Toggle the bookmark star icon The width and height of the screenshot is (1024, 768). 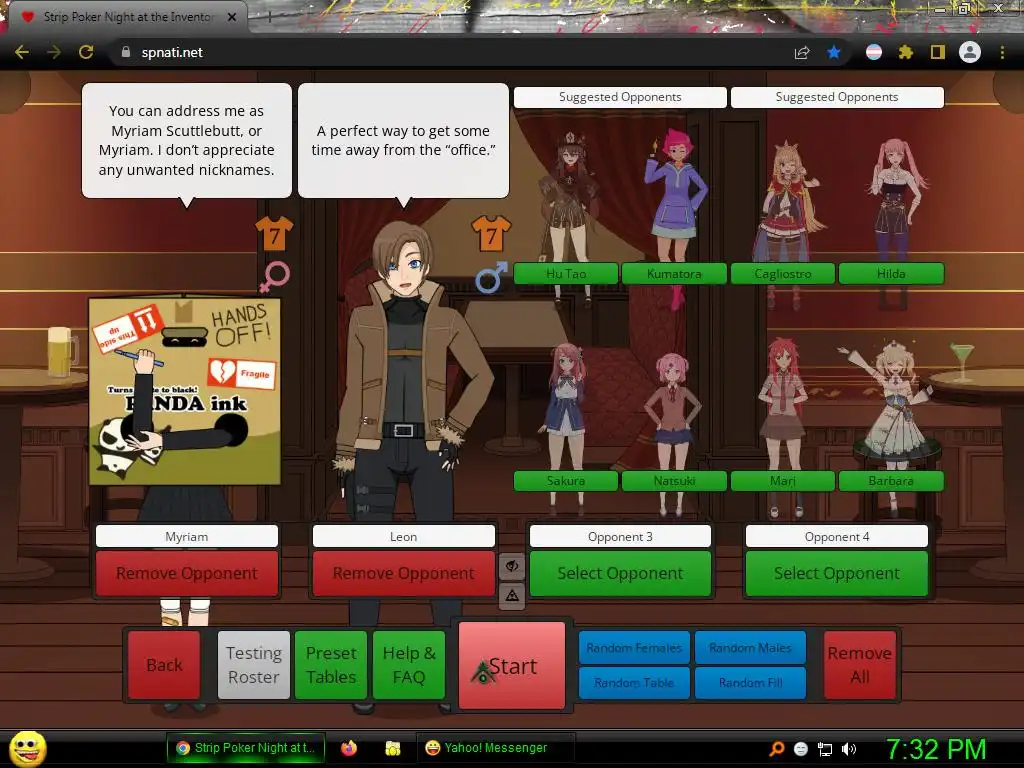point(833,52)
